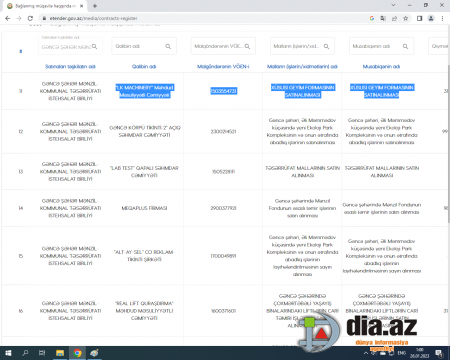Open the Chrome three-dot menu
Image resolution: width=450 pixels, height=360 pixels.
point(442,18)
